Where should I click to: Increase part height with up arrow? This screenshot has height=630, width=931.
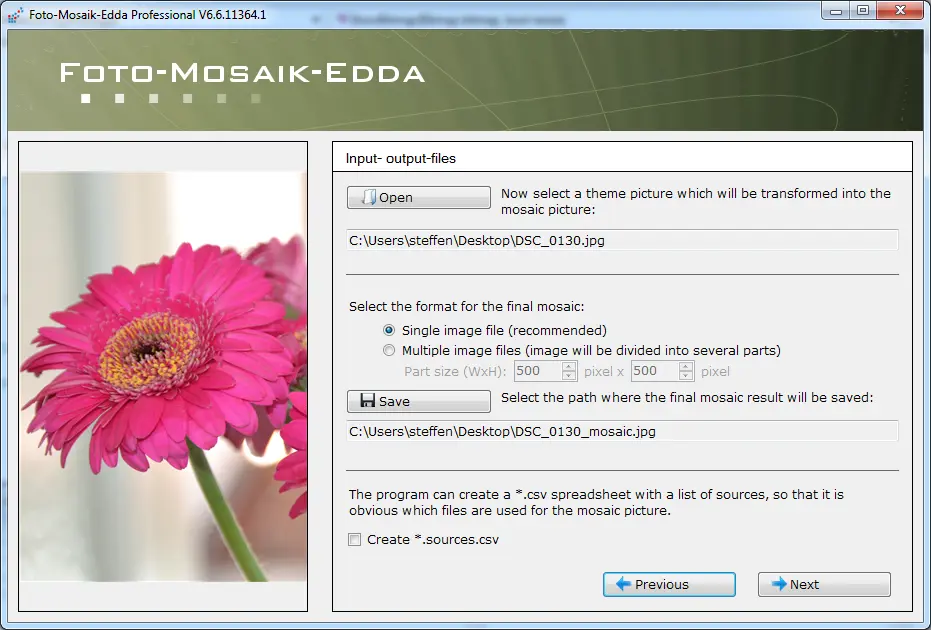tap(686, 366)
